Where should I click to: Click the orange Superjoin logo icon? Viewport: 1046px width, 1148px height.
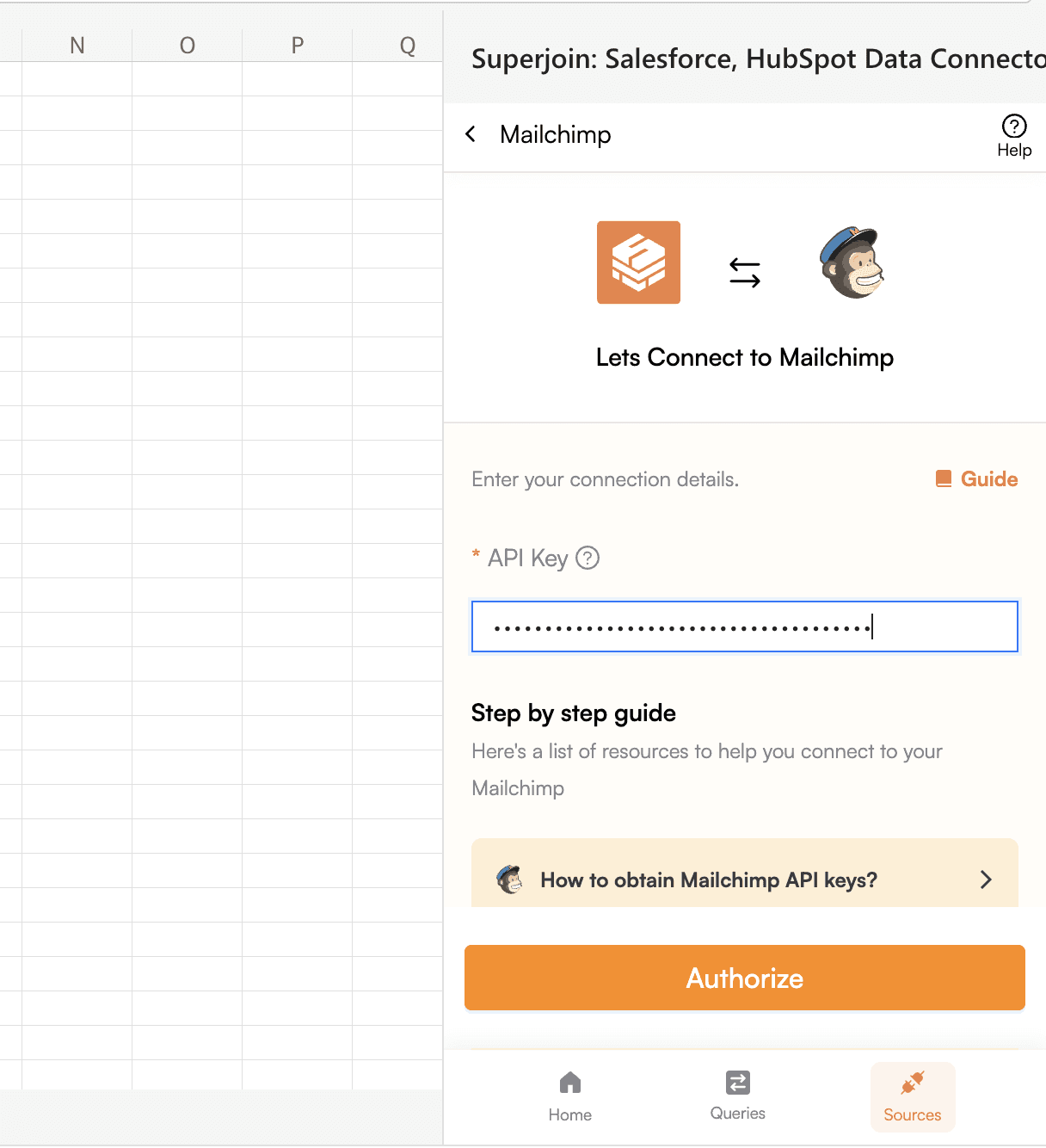(x=638, y=262)
